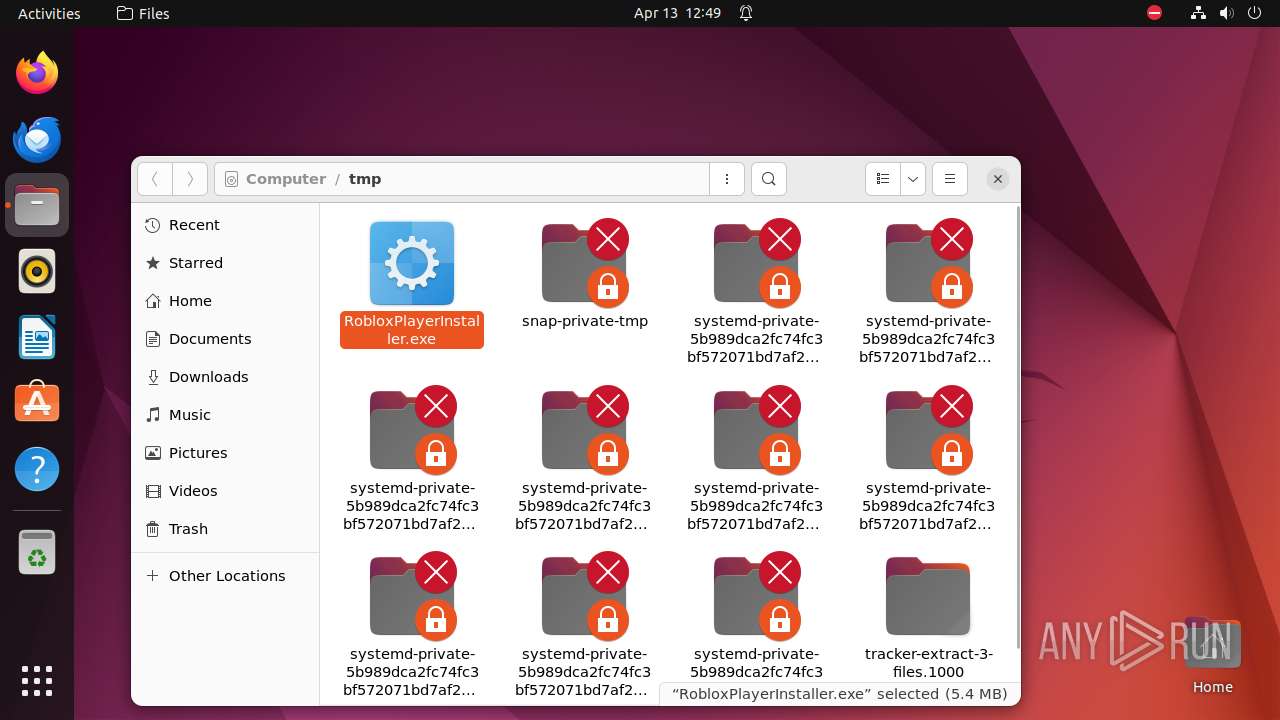The width and height of the screenshot is (1280, 720).
Task: Open Pictures in the sidebar
Action: click(225, 453)
